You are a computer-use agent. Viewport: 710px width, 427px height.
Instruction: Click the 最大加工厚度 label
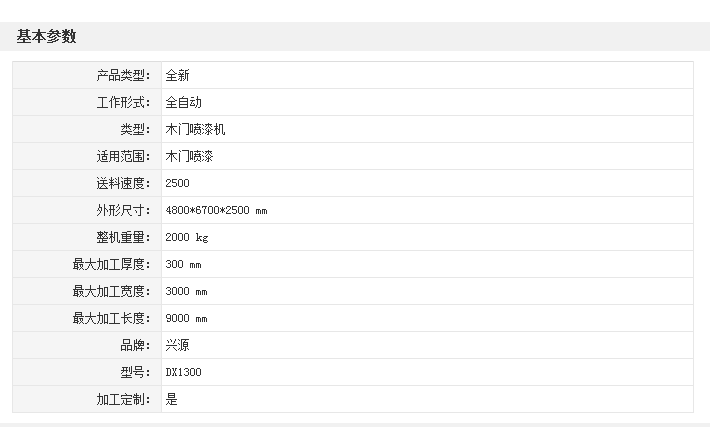111,265
